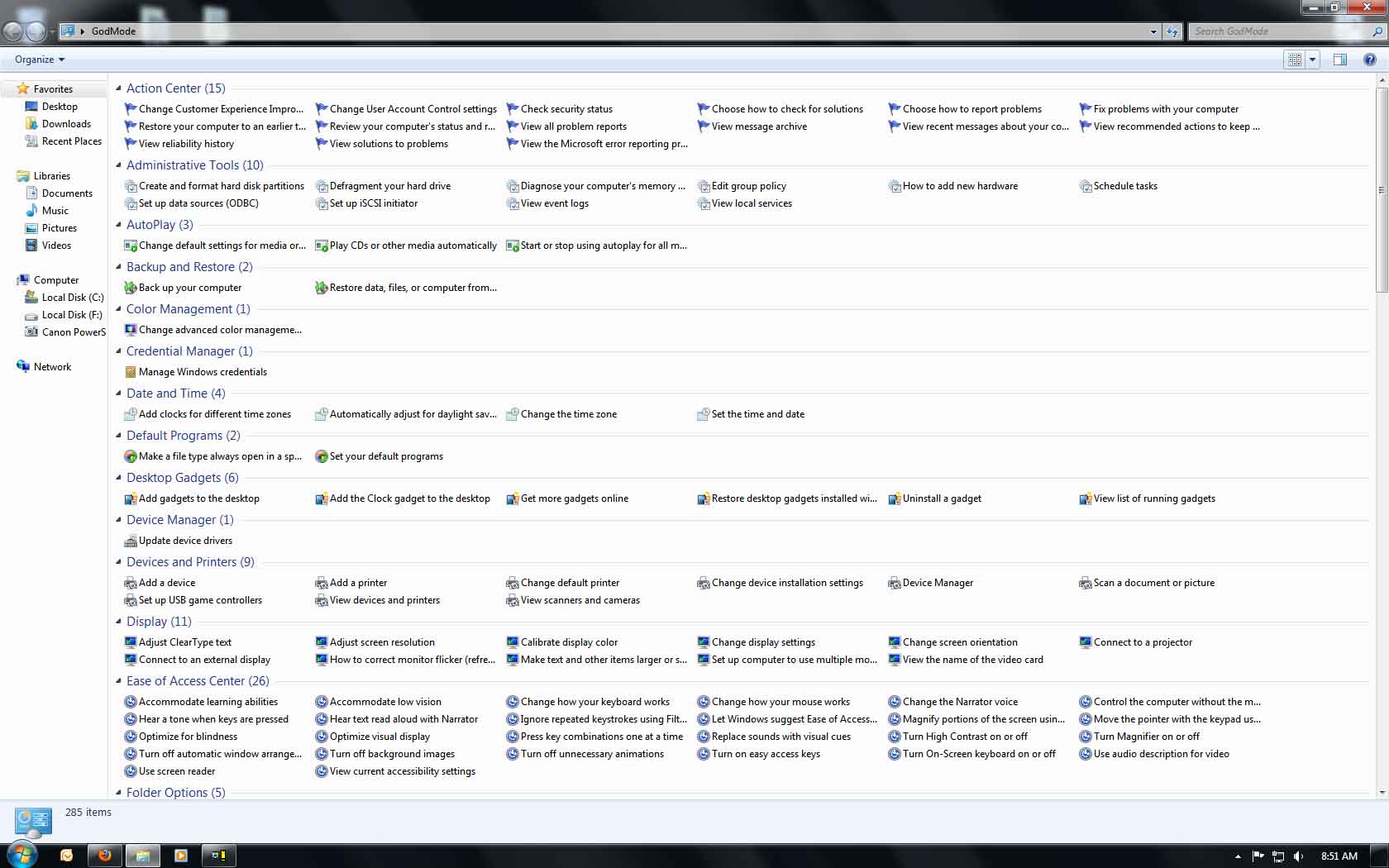Click the refresh icon beside address bar
This screenshot has height=868, width=1389.
[1172, 31]
